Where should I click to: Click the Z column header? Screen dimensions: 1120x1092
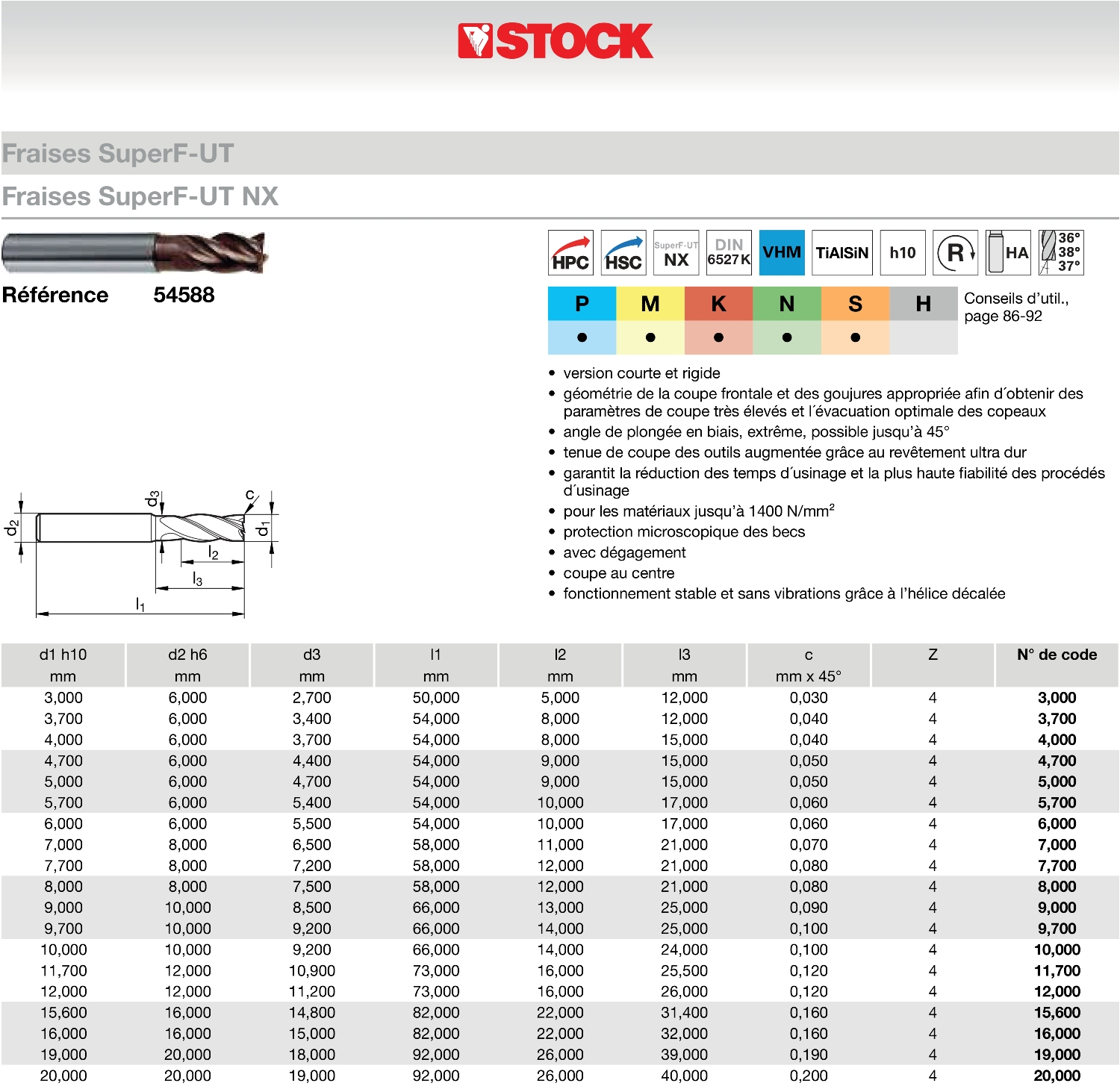933,665
